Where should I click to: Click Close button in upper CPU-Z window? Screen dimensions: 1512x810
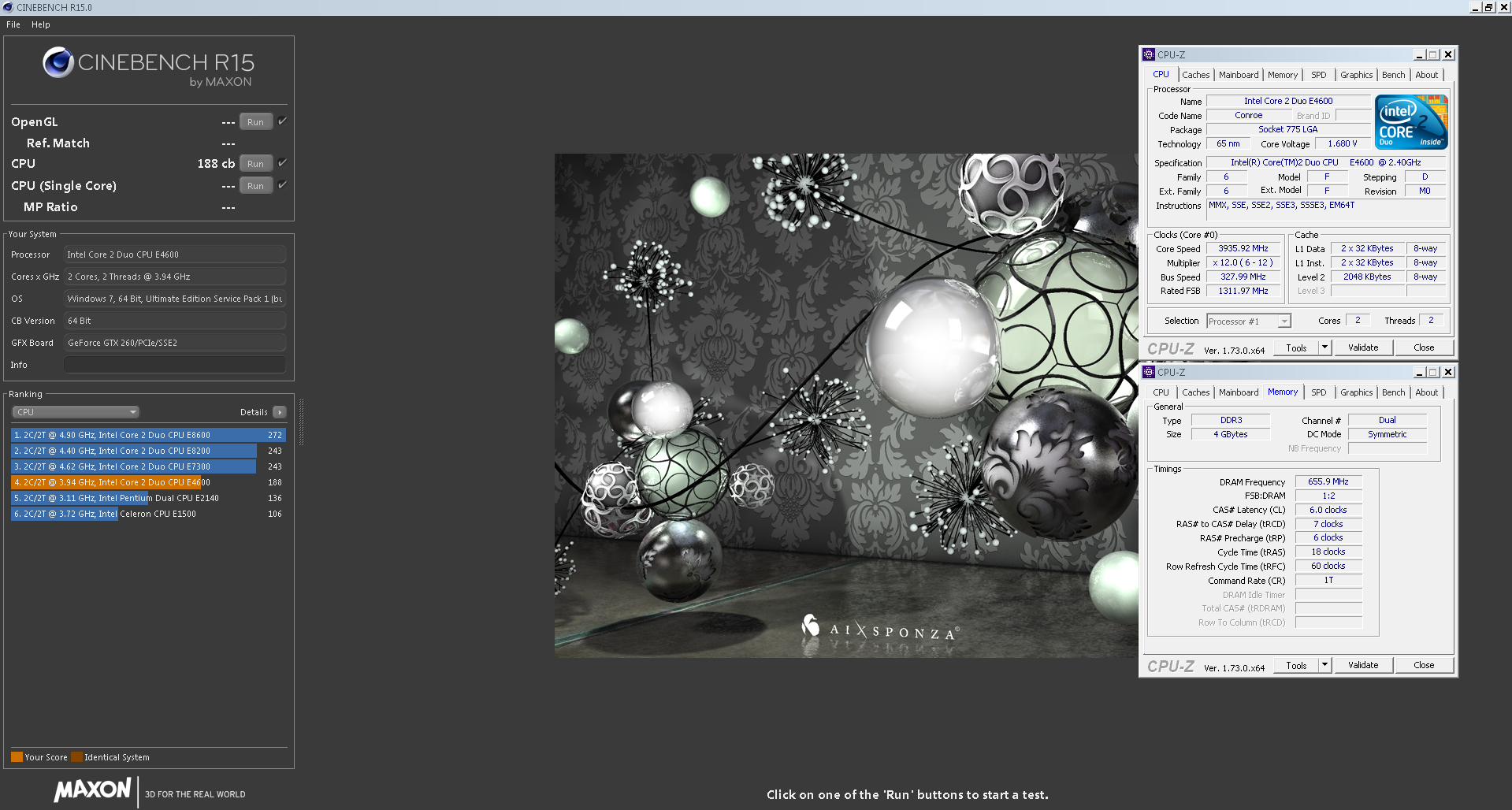coord(1424,347)
